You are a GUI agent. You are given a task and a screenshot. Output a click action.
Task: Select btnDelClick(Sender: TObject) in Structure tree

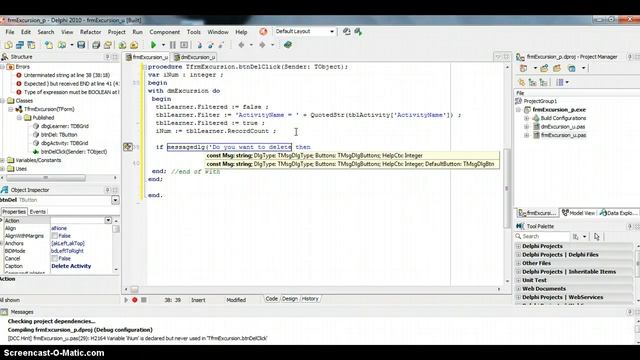coord(74,152)
